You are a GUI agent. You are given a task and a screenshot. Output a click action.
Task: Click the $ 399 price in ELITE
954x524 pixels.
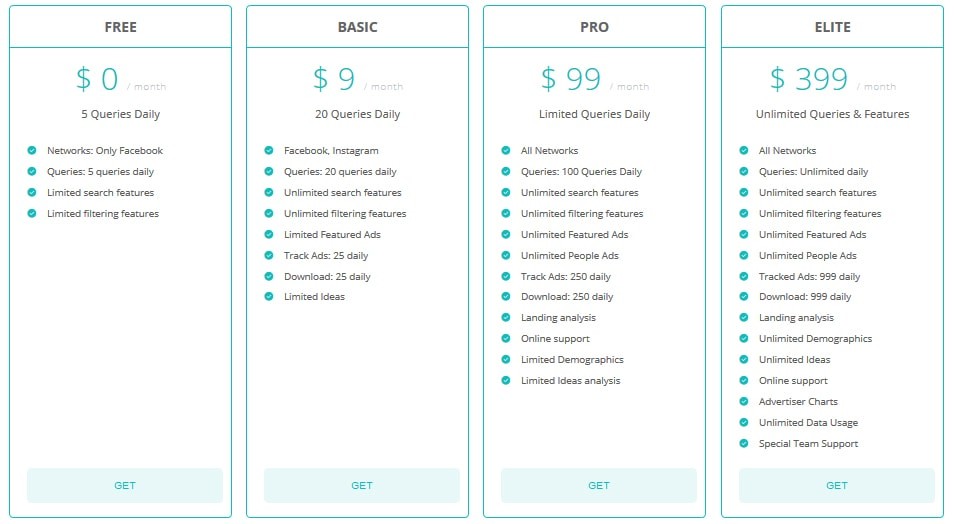[x=809, y=79]
